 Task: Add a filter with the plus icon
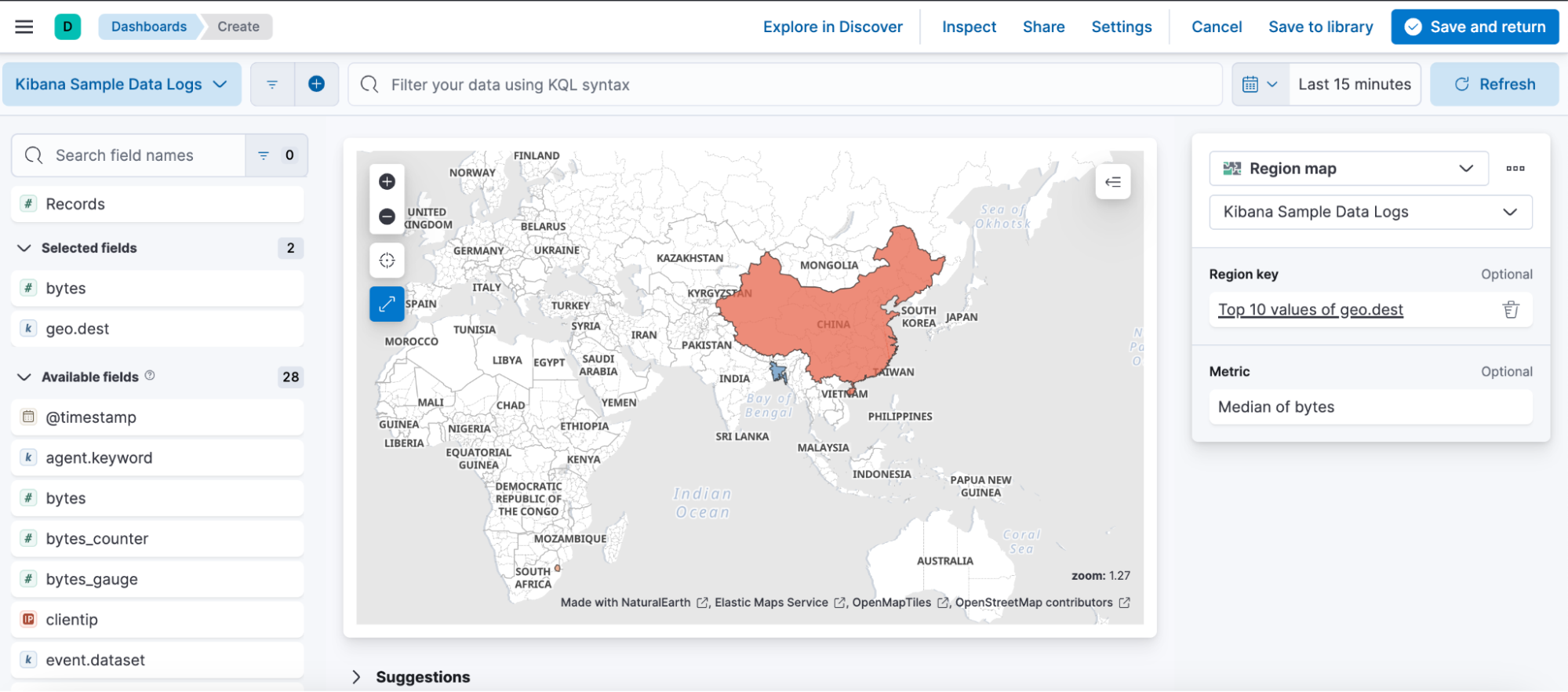(317, 84)
